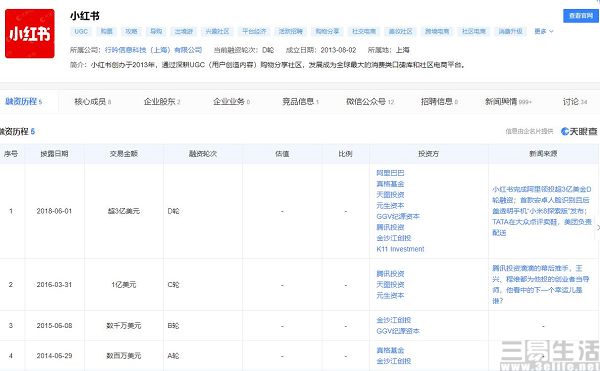Image resolution: width=600 pixels, height=371 pixels.
Task: Click the 投资方 column header
Action: point(429,154)
